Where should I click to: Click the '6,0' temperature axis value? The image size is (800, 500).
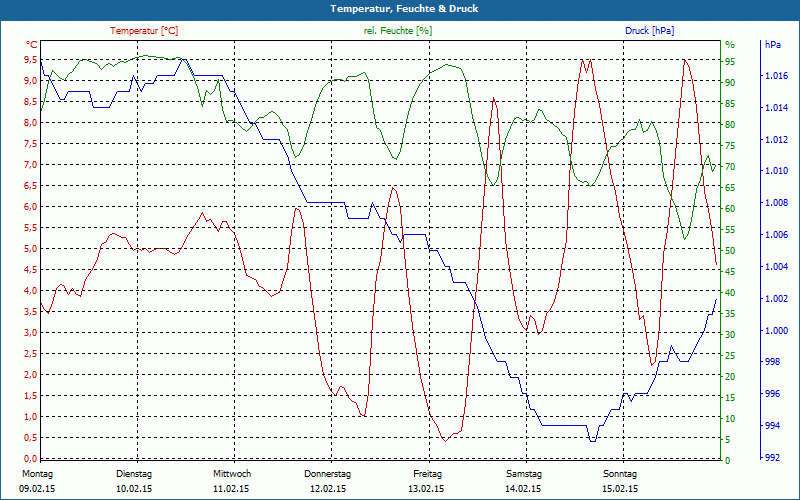pos(31,207)
